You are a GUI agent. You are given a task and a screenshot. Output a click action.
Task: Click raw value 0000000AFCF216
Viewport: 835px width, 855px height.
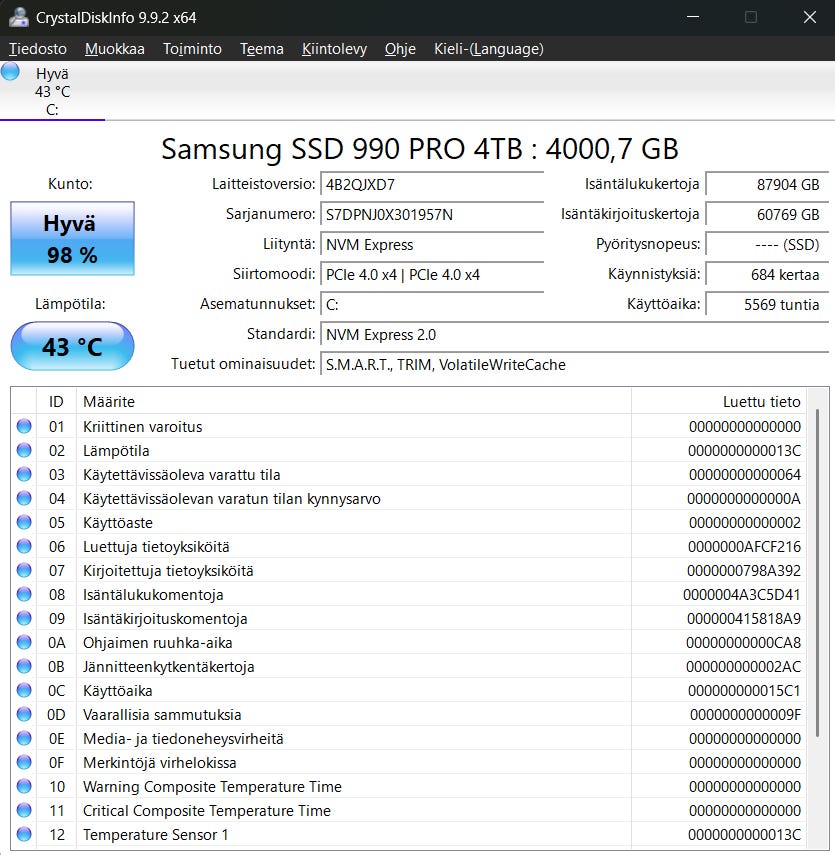tap(744, 546)
